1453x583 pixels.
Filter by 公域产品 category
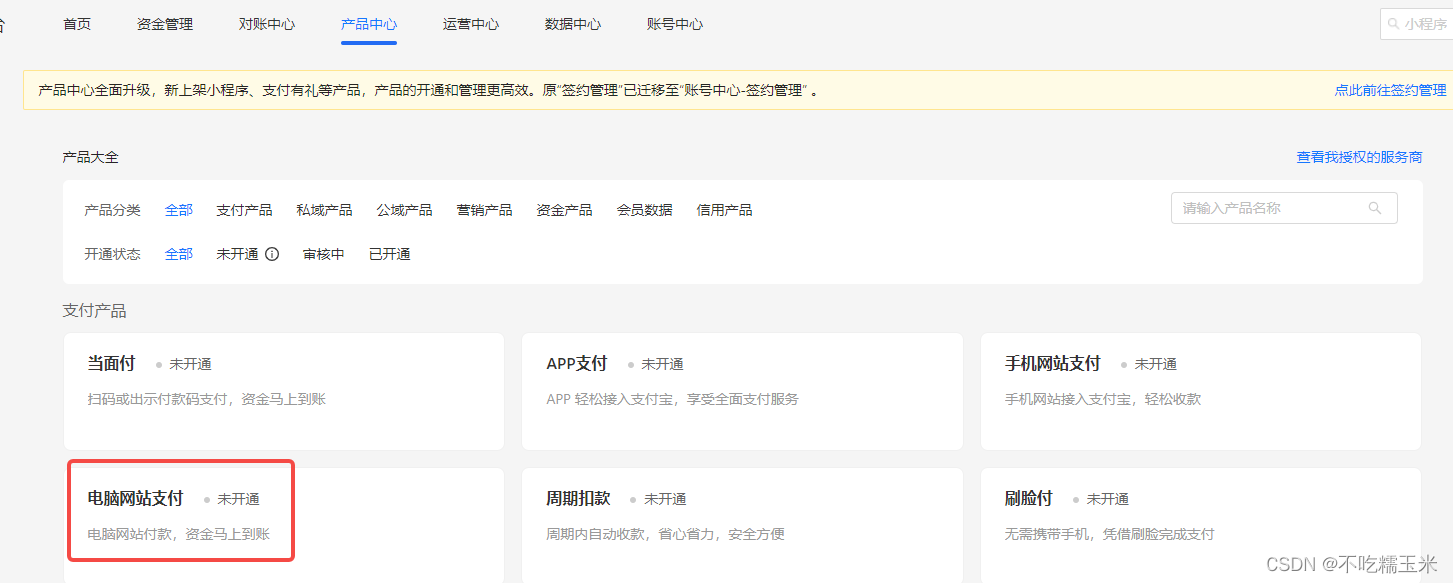coord(404,210)
